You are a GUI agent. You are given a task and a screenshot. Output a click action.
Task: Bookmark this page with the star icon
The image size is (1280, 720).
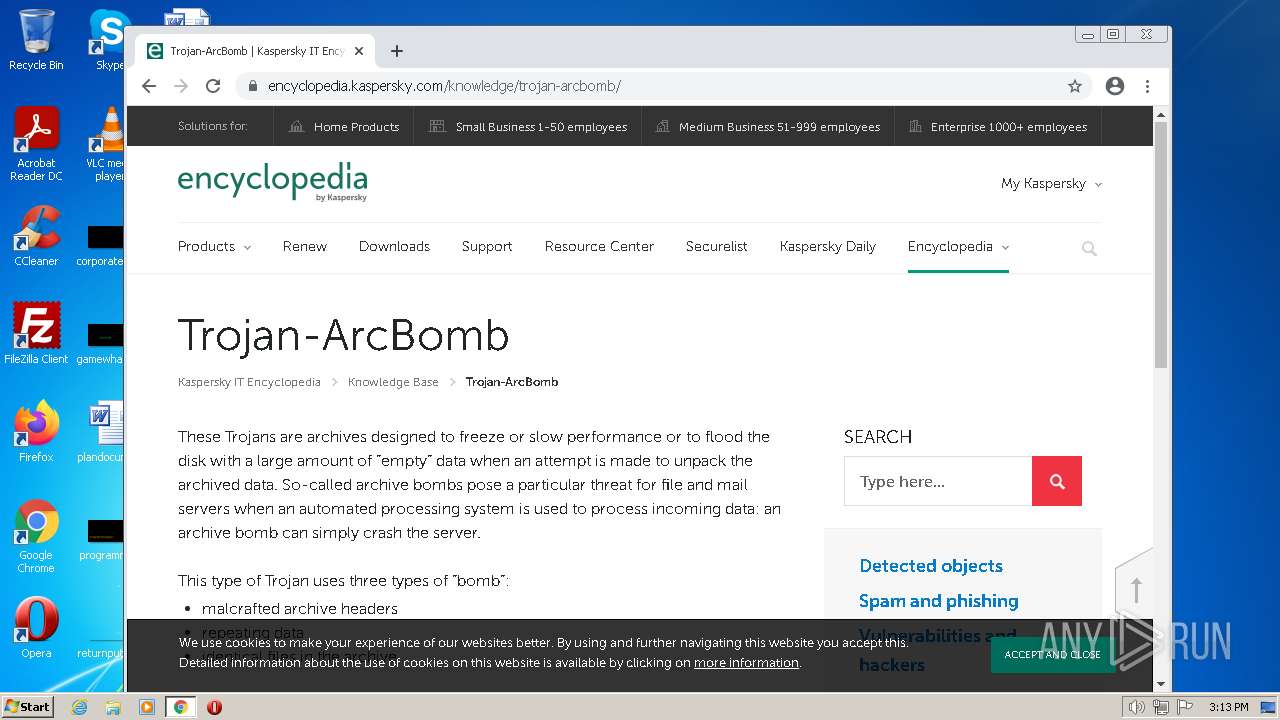(x=1075, y=86)
